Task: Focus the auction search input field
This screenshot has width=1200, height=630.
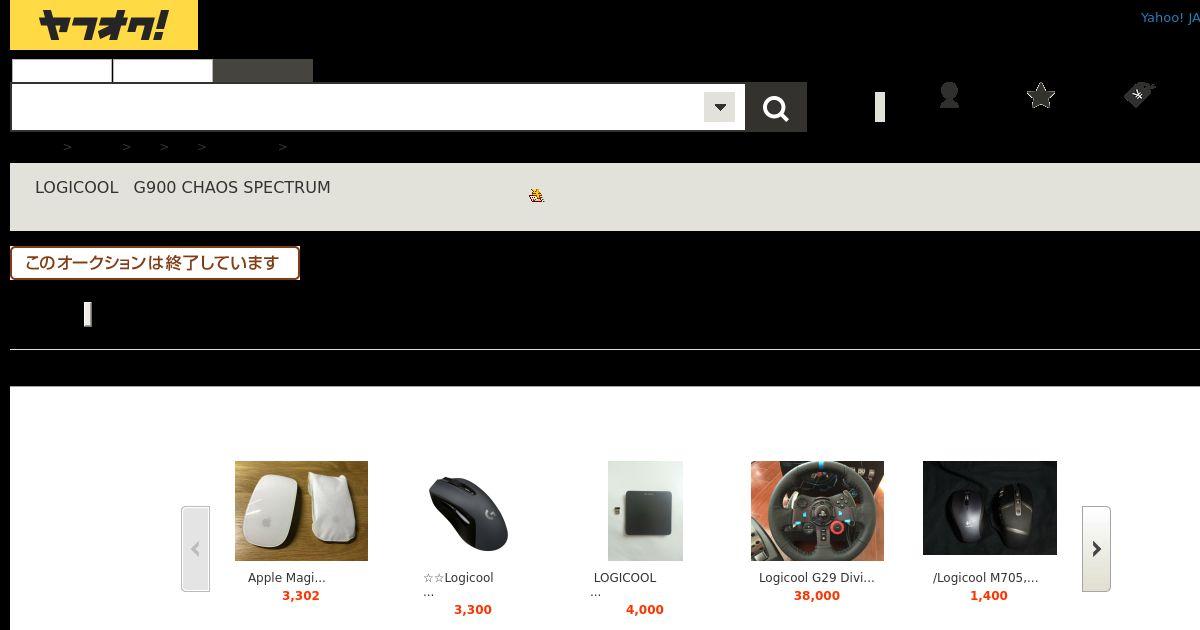Action: (358, 107)
